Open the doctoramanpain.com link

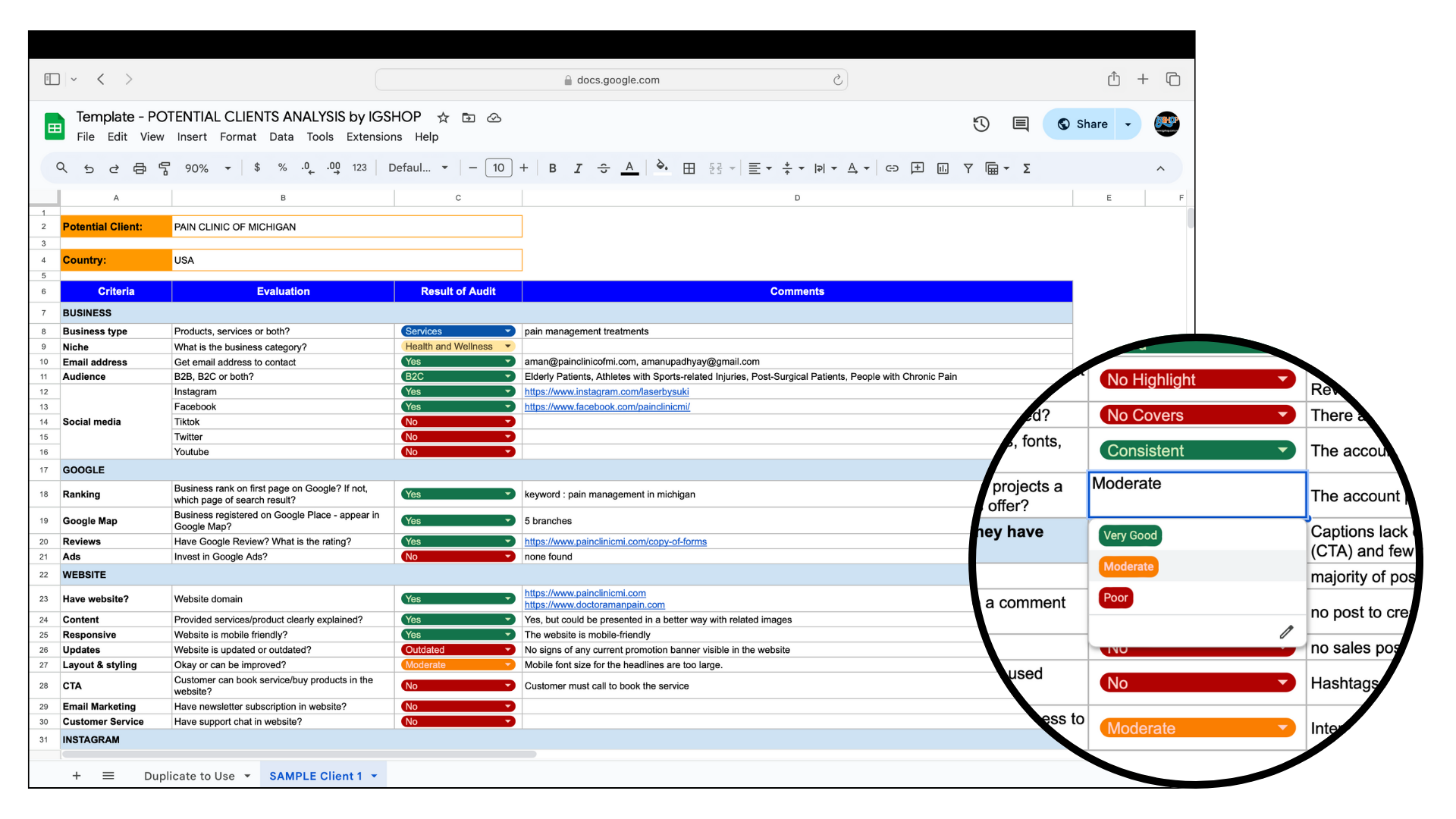pos(595,605)
